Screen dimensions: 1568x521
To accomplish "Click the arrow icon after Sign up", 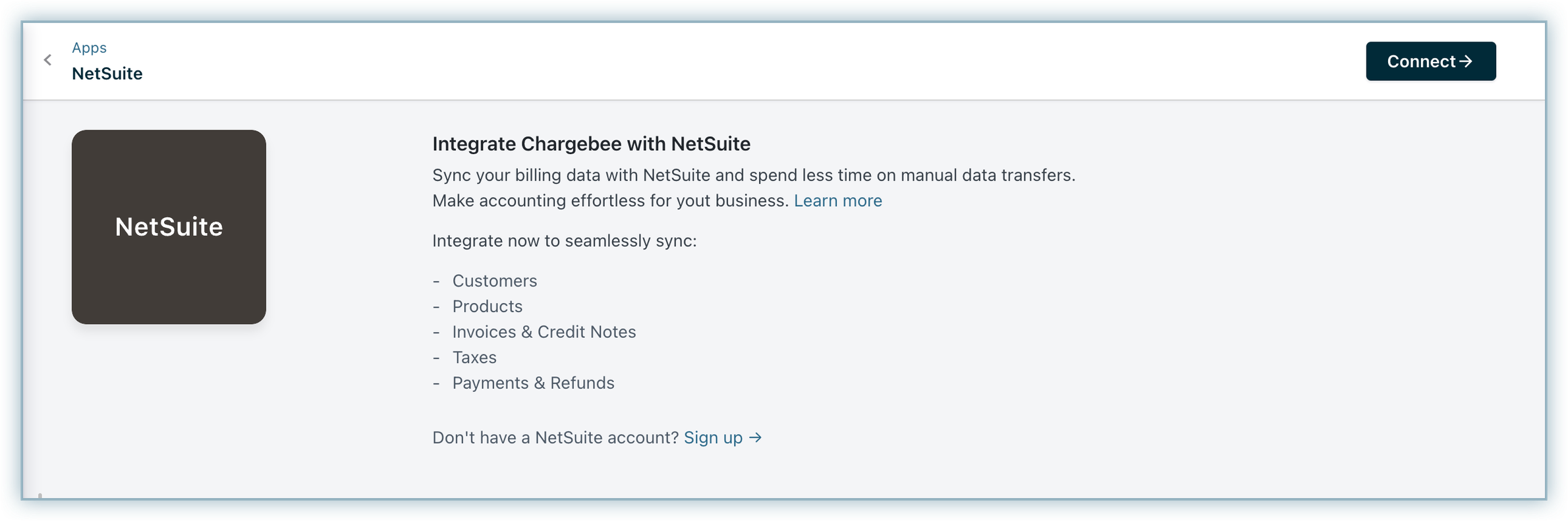I will point(756,437).
